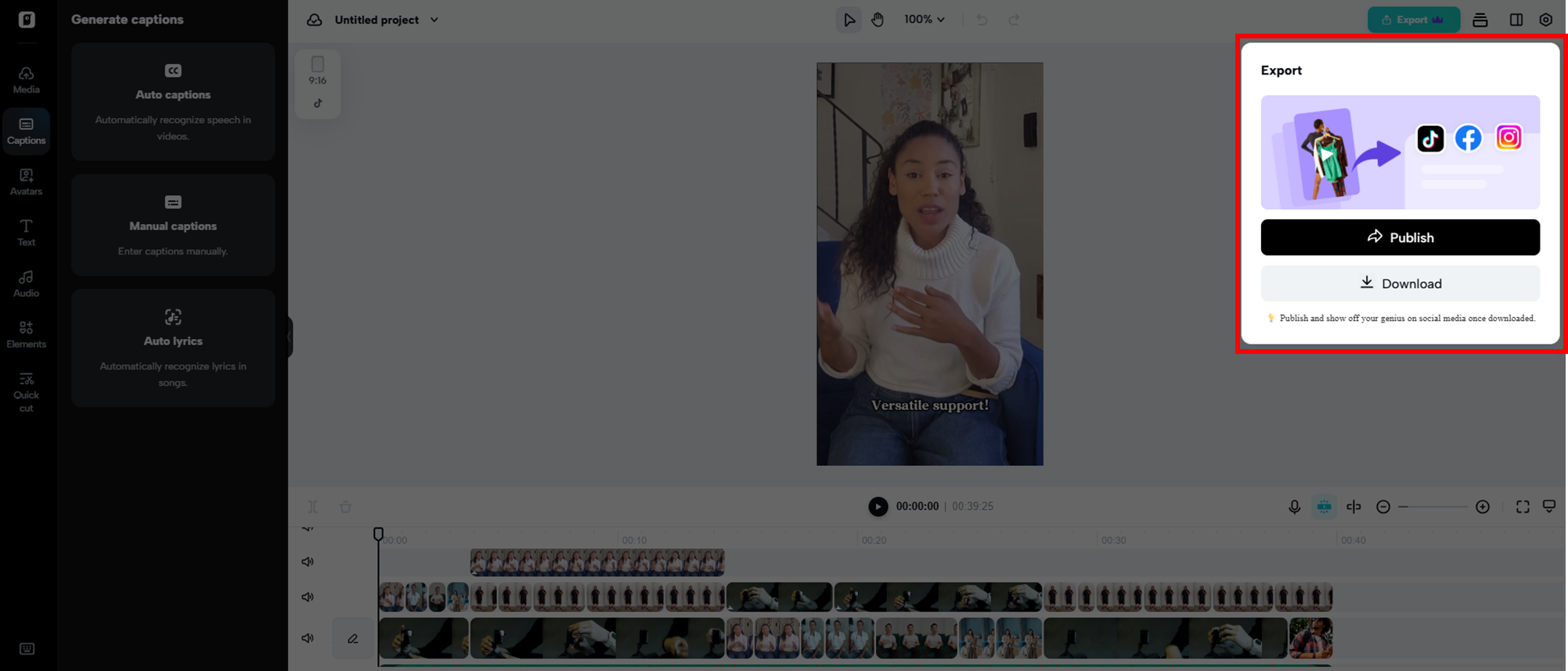Change the 9:16 aspect ratio
This screenshot has width=1568, height=671.
[317, 70]
